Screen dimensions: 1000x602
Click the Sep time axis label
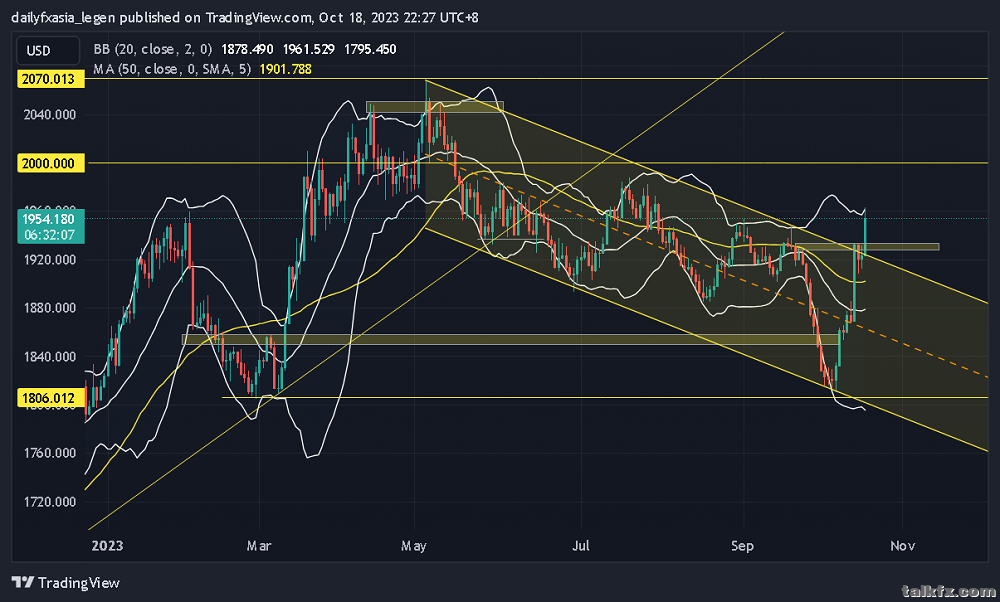tap(742, 546)
